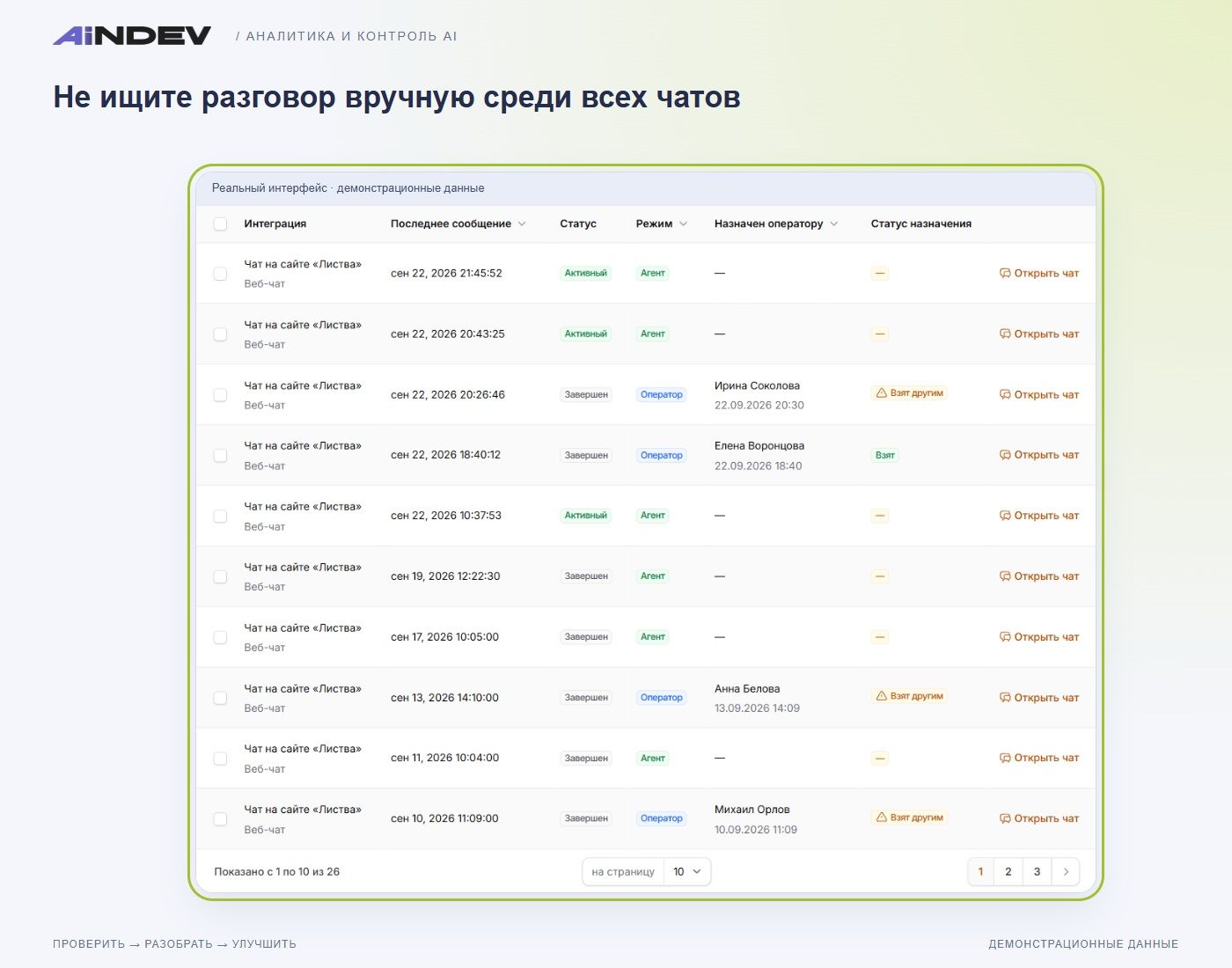The width and height of the screenshot is (1232, 968).
Task: Open chat for Ирина Соколова row
Action: click(x=1039, y=395)
